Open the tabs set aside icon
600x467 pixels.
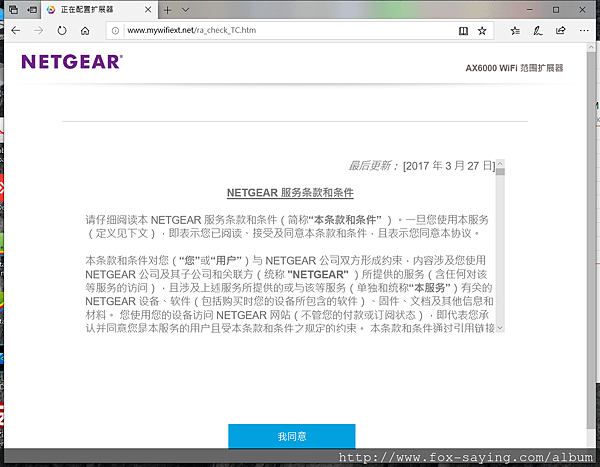(13, 10)
